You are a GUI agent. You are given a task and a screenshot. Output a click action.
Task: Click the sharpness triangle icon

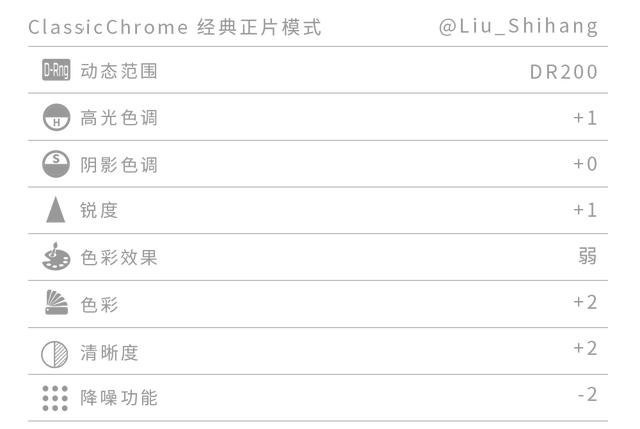tap(56, 210)
